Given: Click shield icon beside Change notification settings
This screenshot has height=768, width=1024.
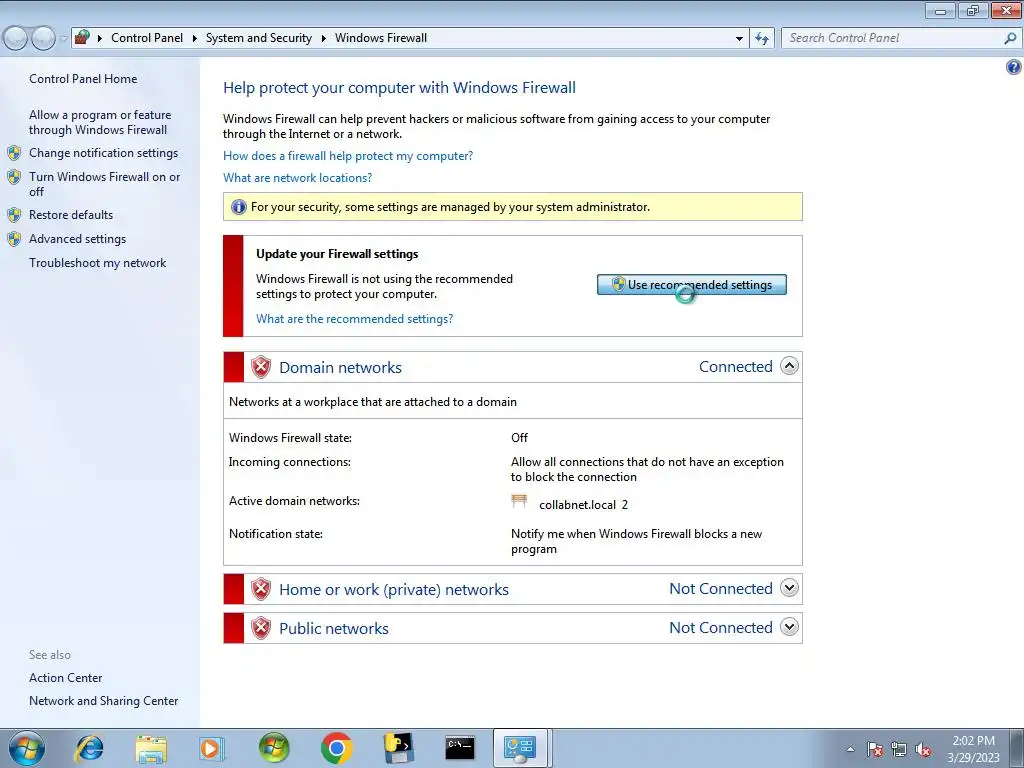Looking at the screenshot, I should (x=14, y=153).
